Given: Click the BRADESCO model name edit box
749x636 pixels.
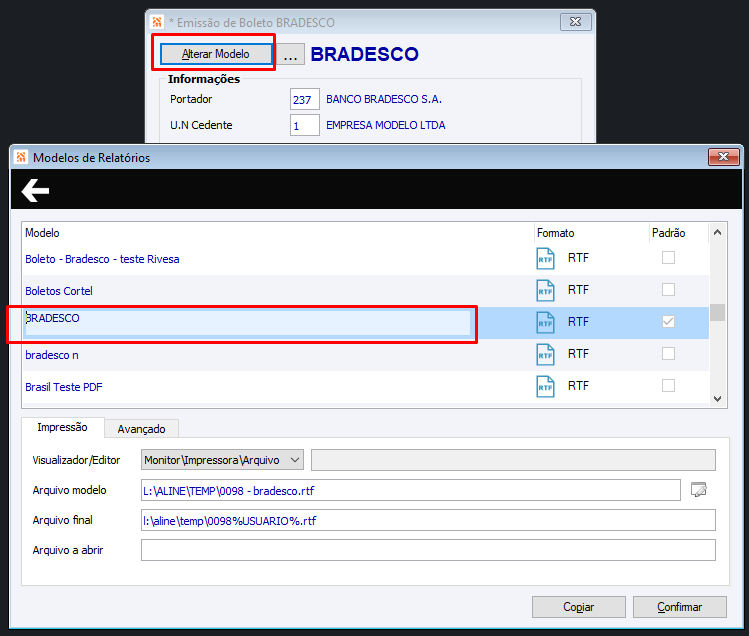Looking at the screenshot, I should coord(247,323).
